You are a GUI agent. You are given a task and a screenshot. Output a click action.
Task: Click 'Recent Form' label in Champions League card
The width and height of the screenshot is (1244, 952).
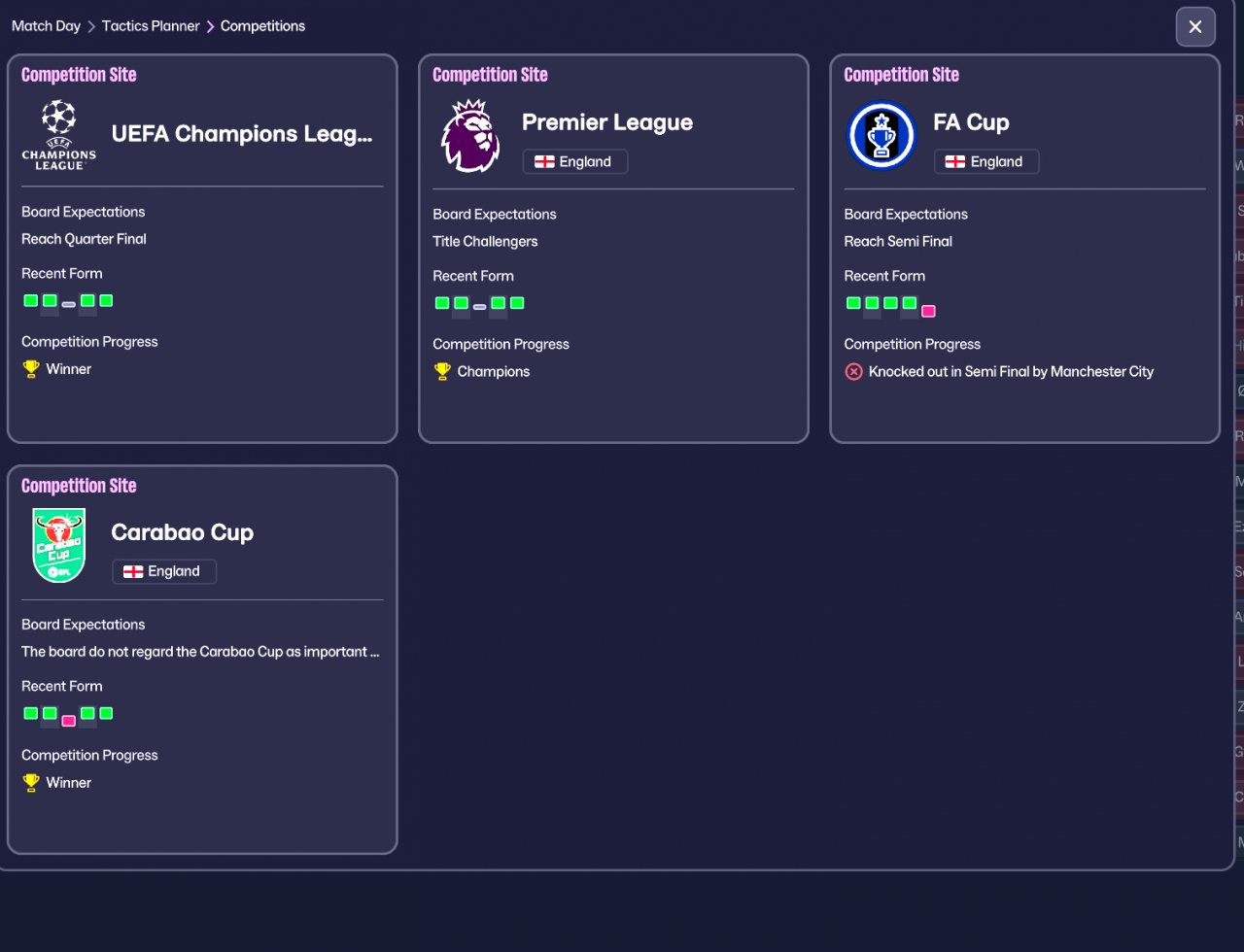tap(62, 273)
